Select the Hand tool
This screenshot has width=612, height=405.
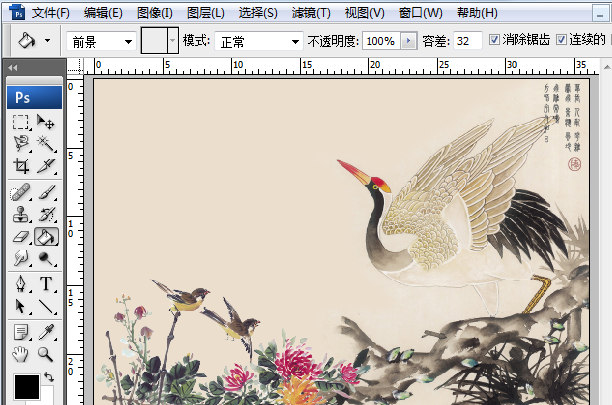[x=21, y=354]
